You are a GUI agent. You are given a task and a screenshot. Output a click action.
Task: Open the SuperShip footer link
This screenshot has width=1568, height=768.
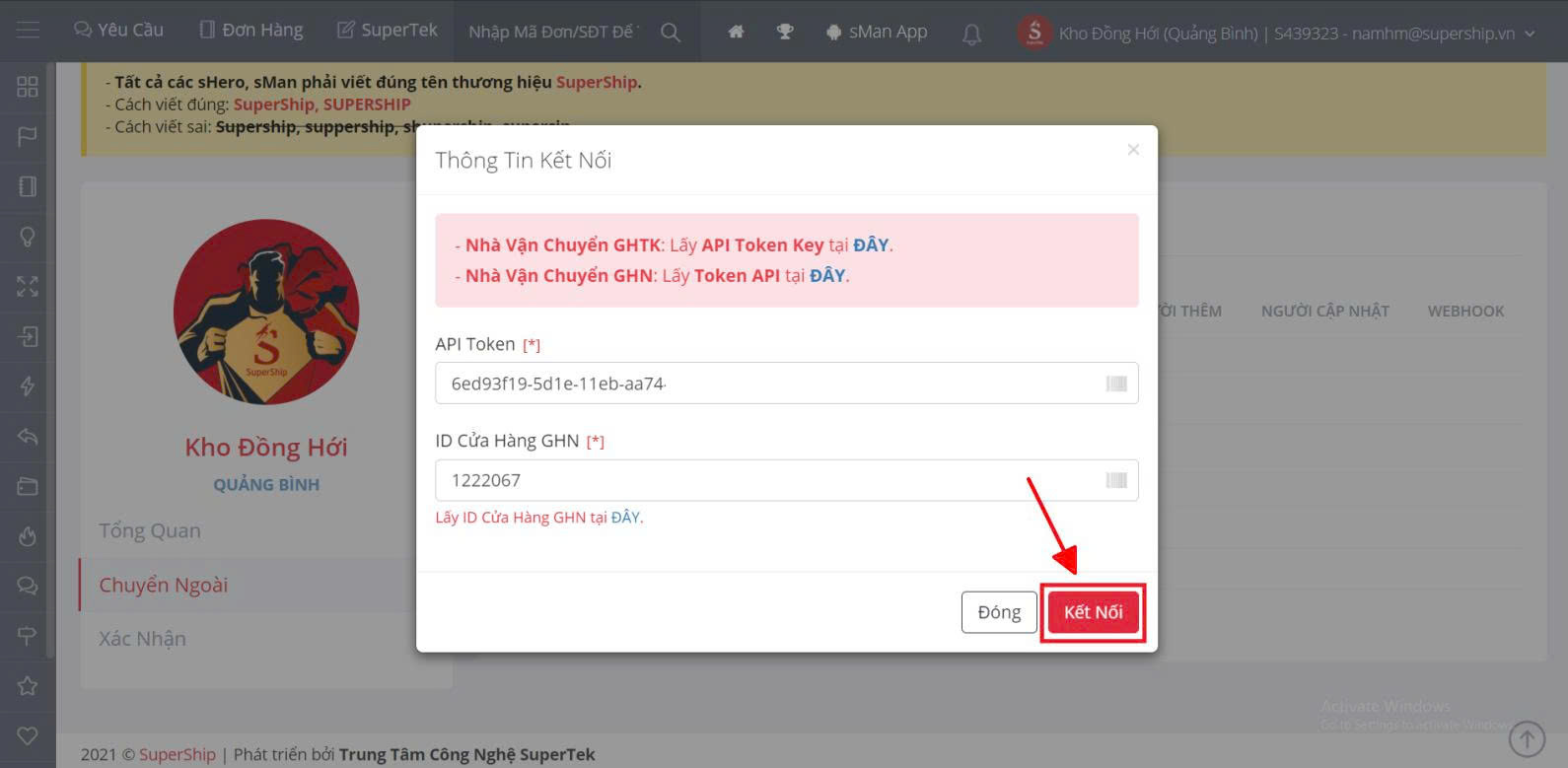[177, 754]
